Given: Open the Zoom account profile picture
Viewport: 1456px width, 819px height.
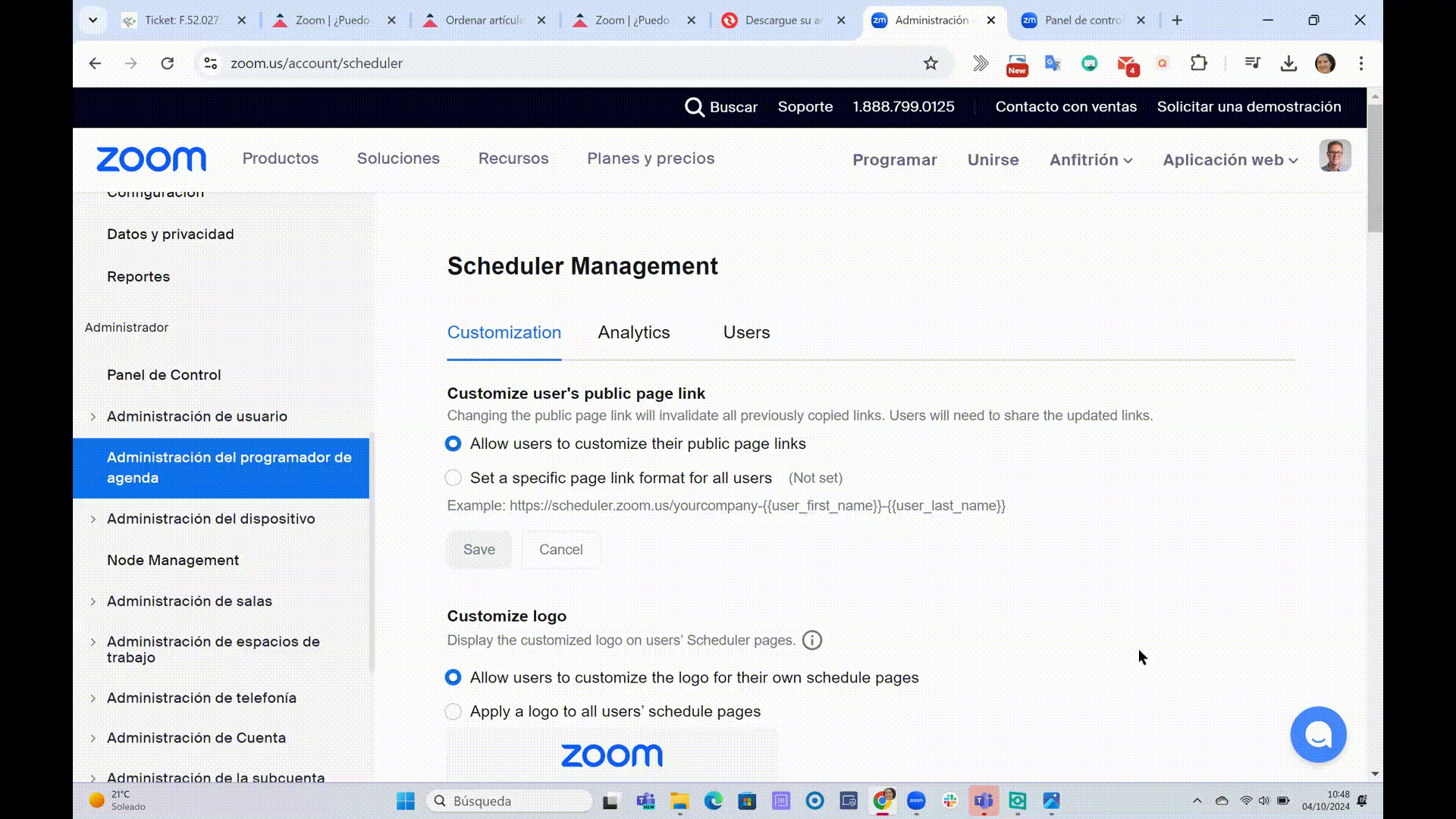Looking at the screenshot, I should (x=1335, y=156).
